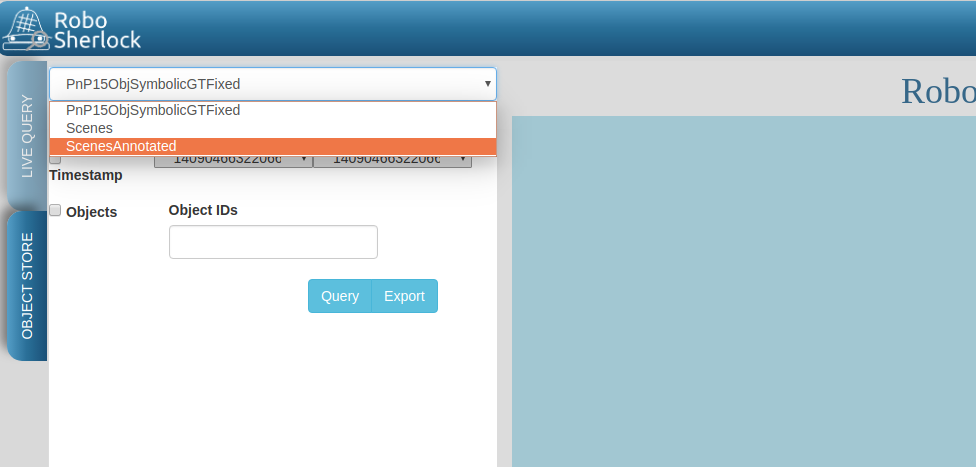Switch to the OBJECT STORE side tab
This screenshot has width=976, height=467.
tap(27, 286)
